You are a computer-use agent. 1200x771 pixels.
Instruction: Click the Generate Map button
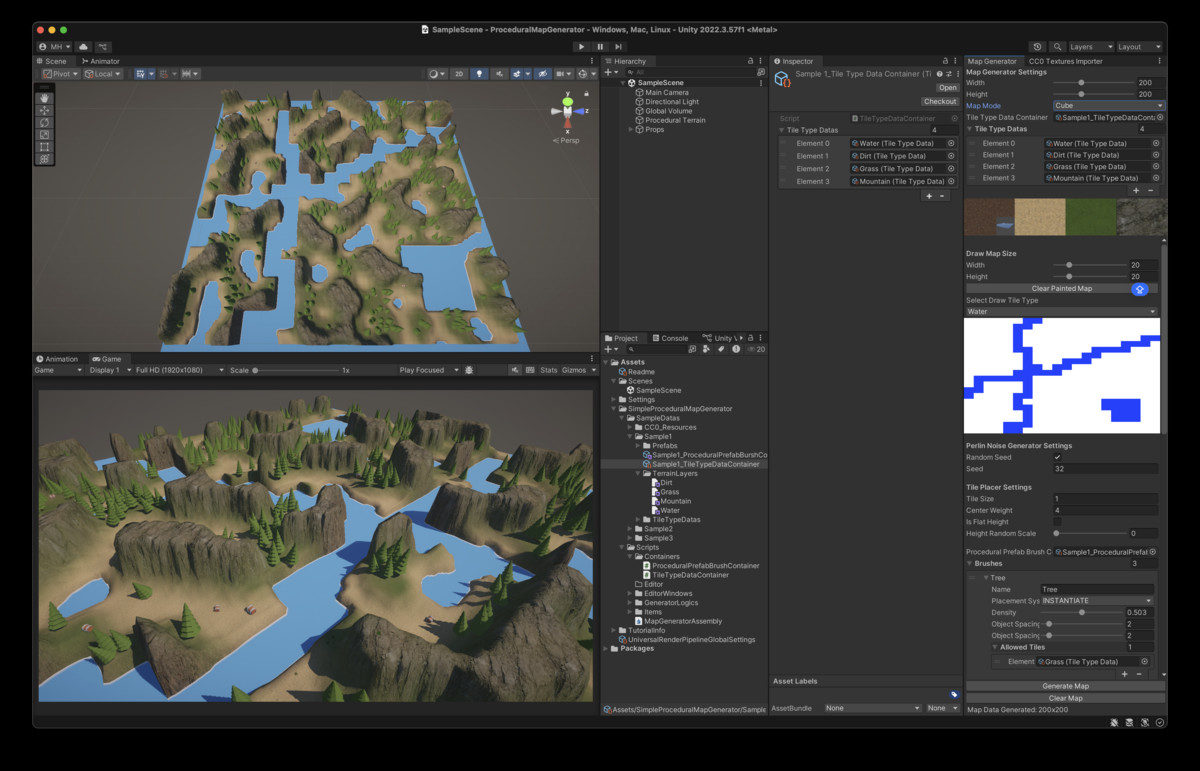pos(1065,687)
